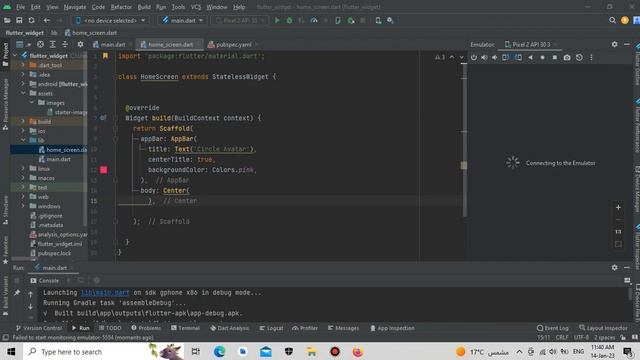640x360 pixels.
Task: Click Up the Stack Trace arrow
Action: [31, 293]
